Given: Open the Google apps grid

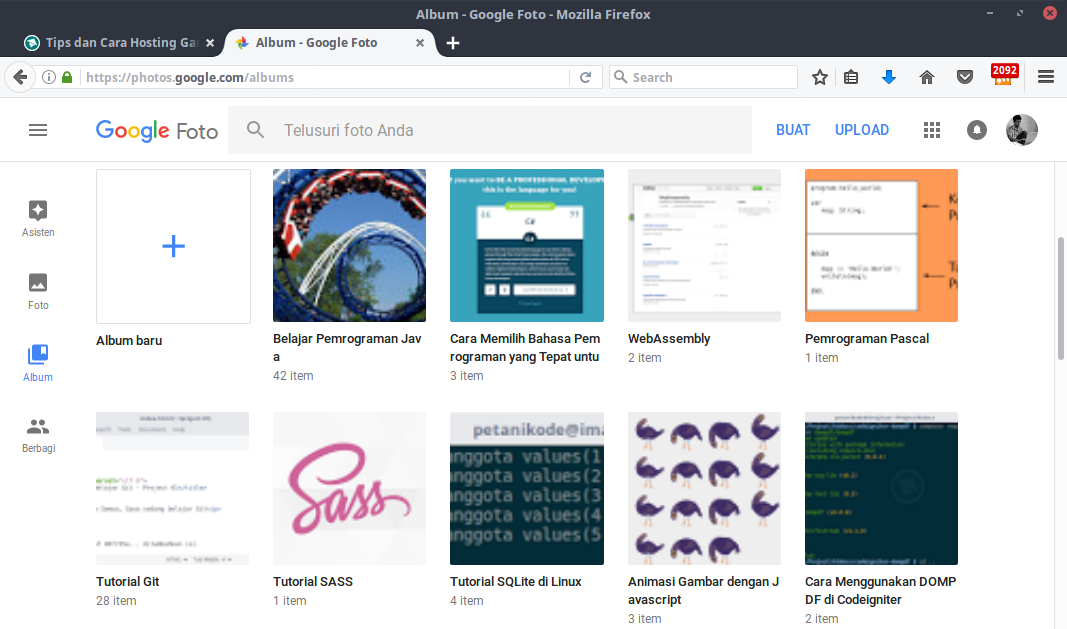Looking at the screenshot, I should [932, 130].
